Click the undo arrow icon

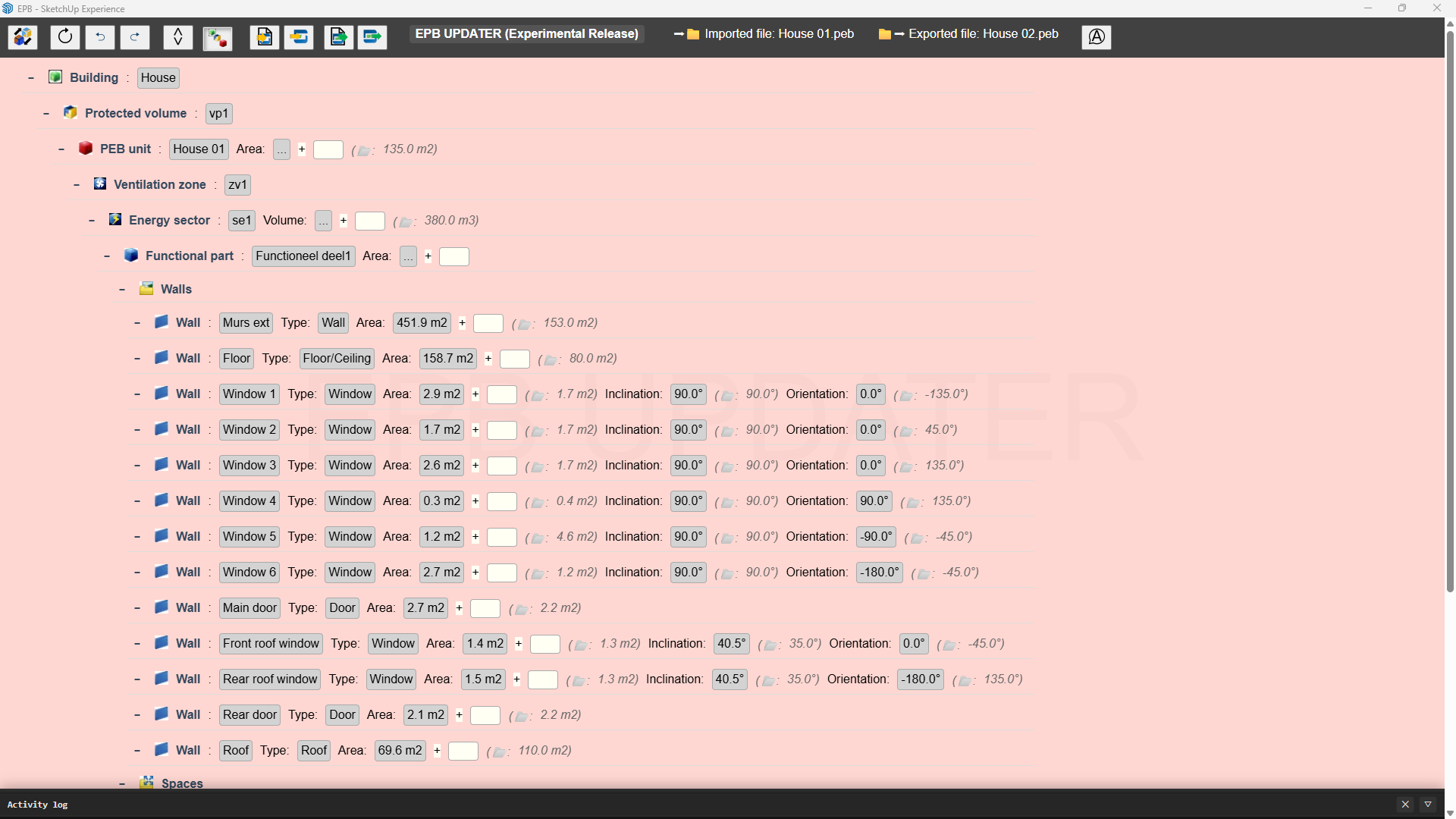pos(100,36)
